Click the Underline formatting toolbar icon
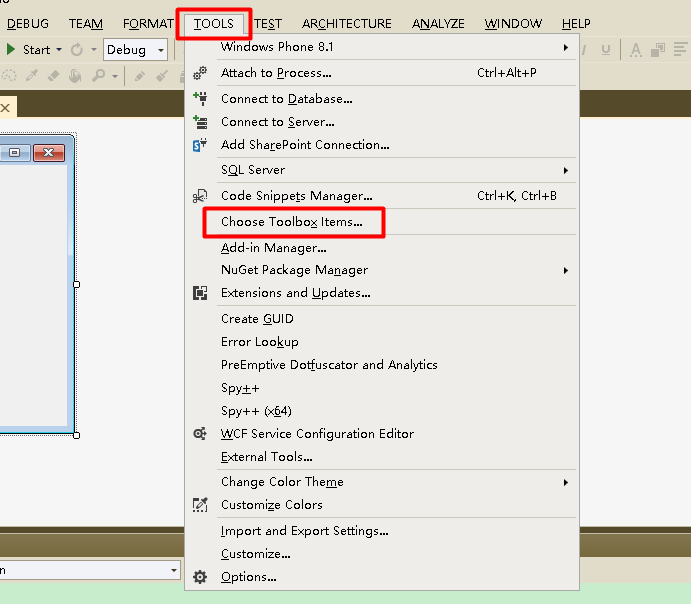 click(606, 49)
